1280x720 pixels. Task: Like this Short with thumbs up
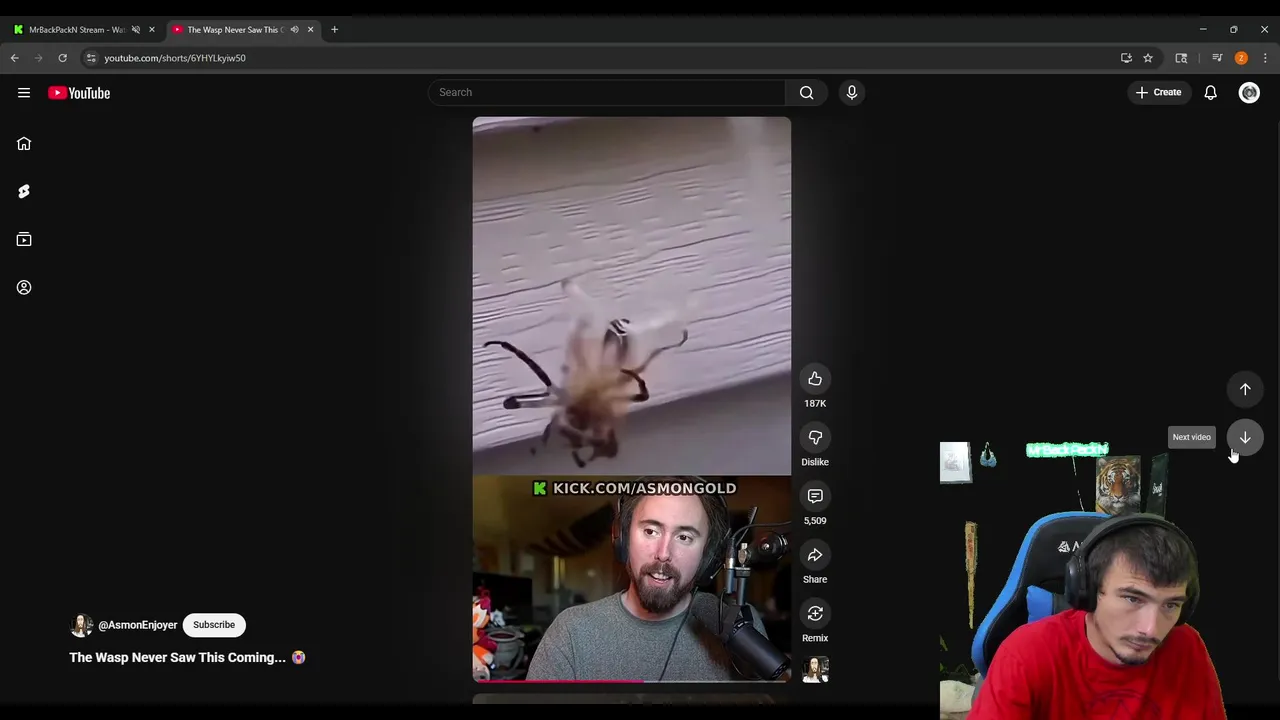point(815,378)
